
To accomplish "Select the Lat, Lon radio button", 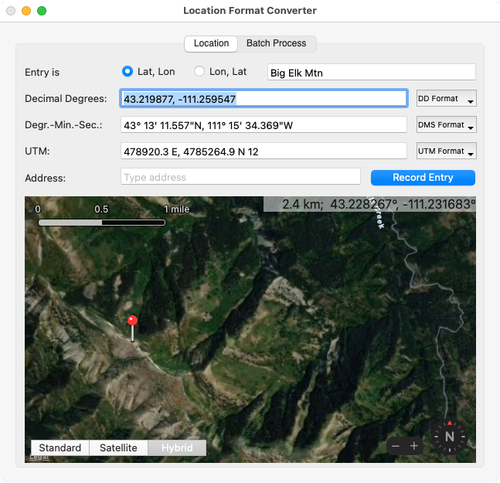I will (127, 71).
